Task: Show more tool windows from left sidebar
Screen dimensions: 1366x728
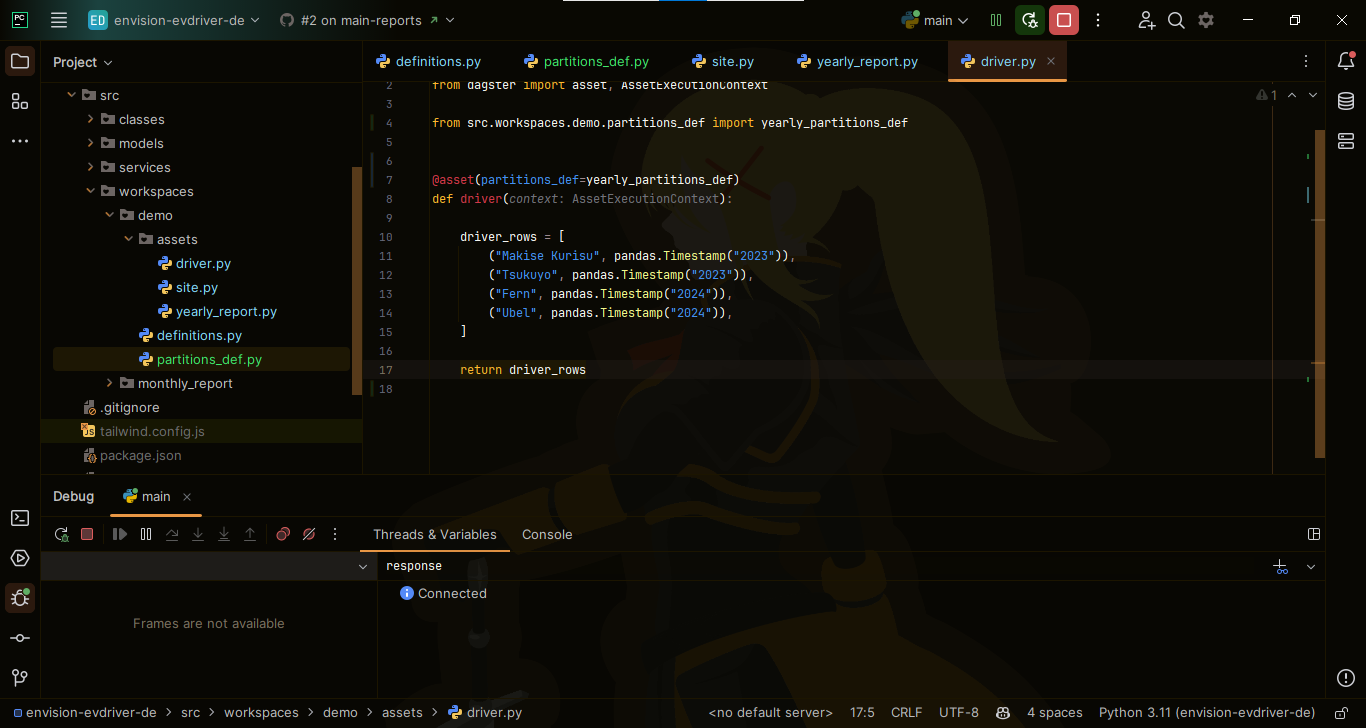Action: coord(20,141)
